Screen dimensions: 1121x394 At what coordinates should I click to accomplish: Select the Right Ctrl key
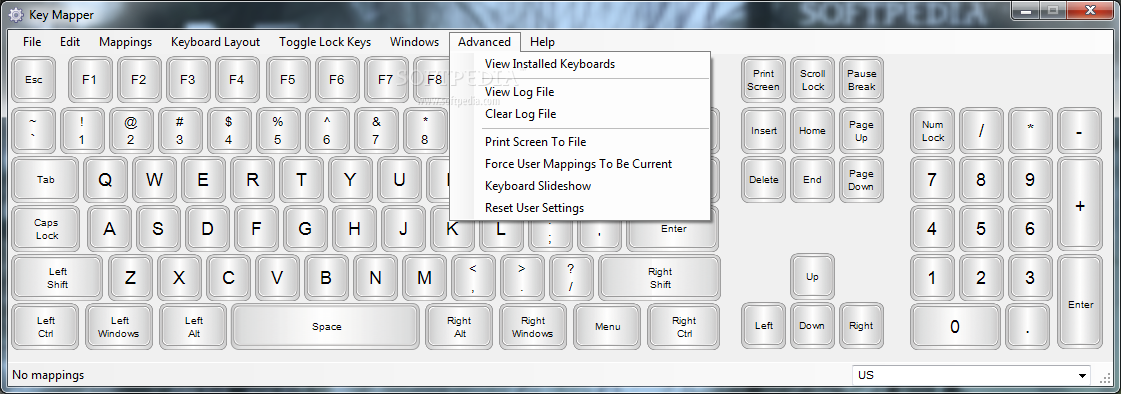tap(684, 327)
